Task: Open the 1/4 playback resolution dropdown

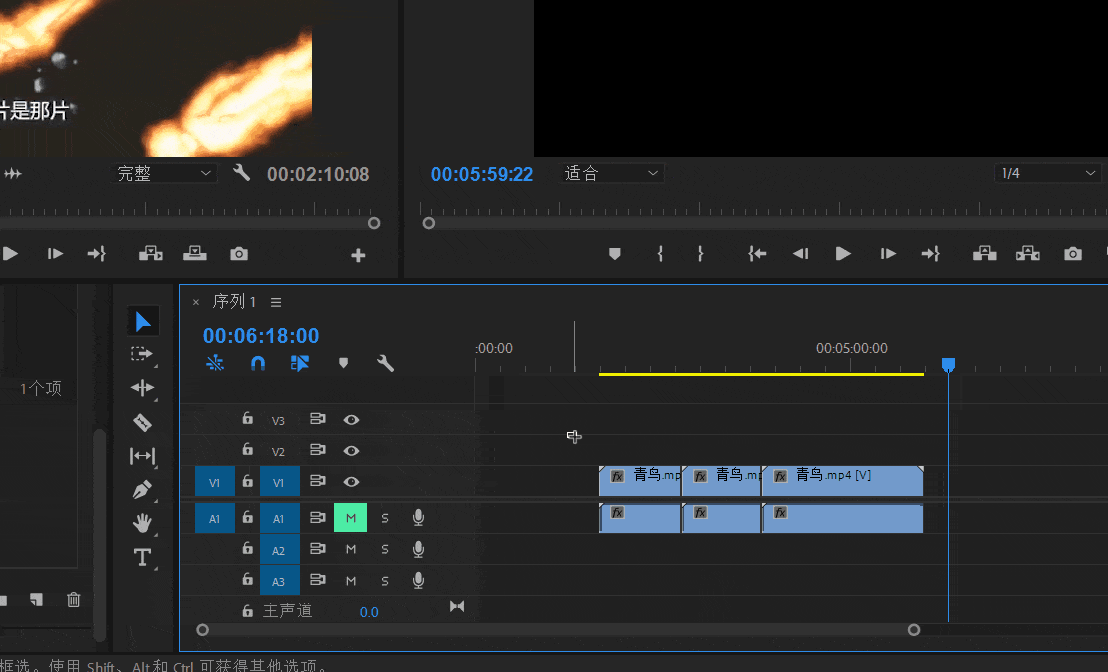Action: (1048, 173)
